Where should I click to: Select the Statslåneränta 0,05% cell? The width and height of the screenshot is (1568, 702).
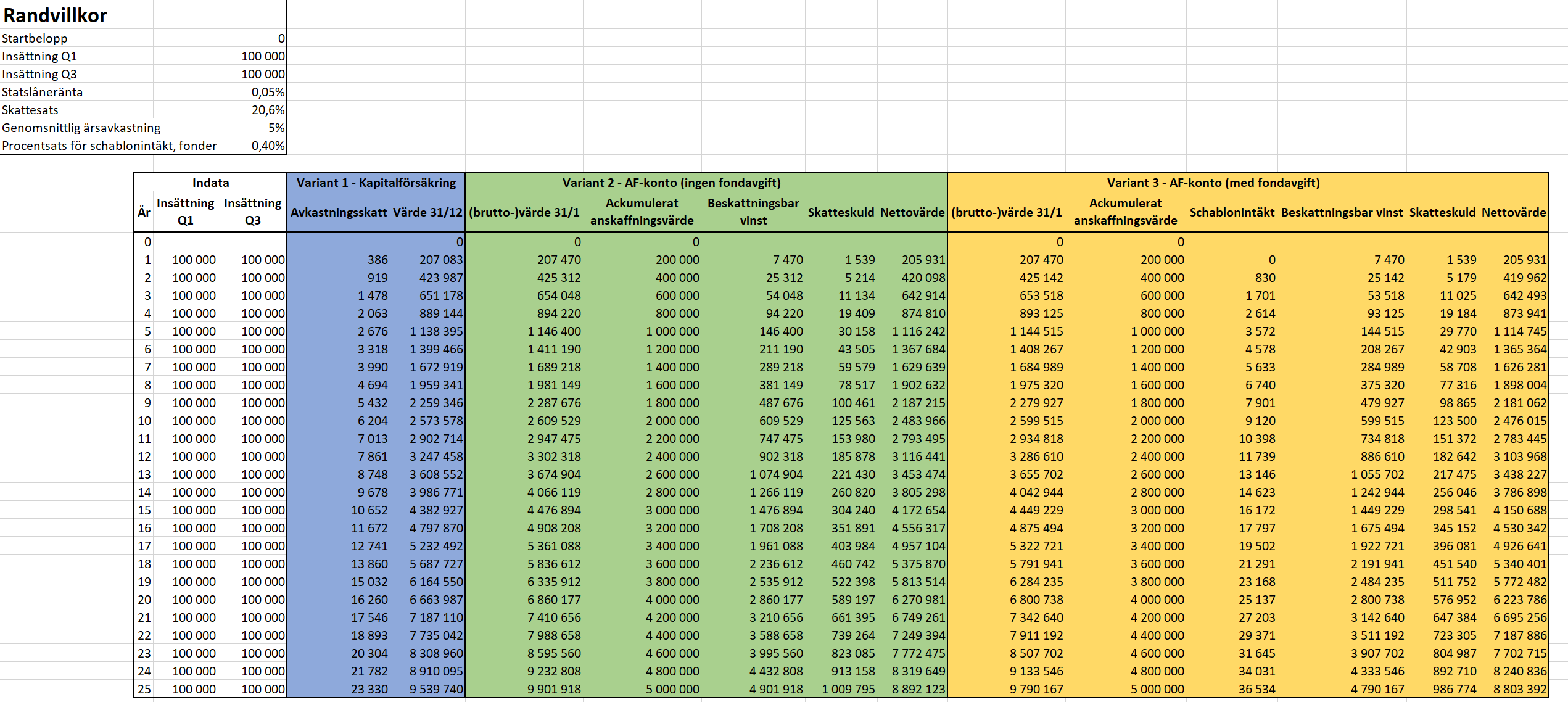click(x=252, y=92)
